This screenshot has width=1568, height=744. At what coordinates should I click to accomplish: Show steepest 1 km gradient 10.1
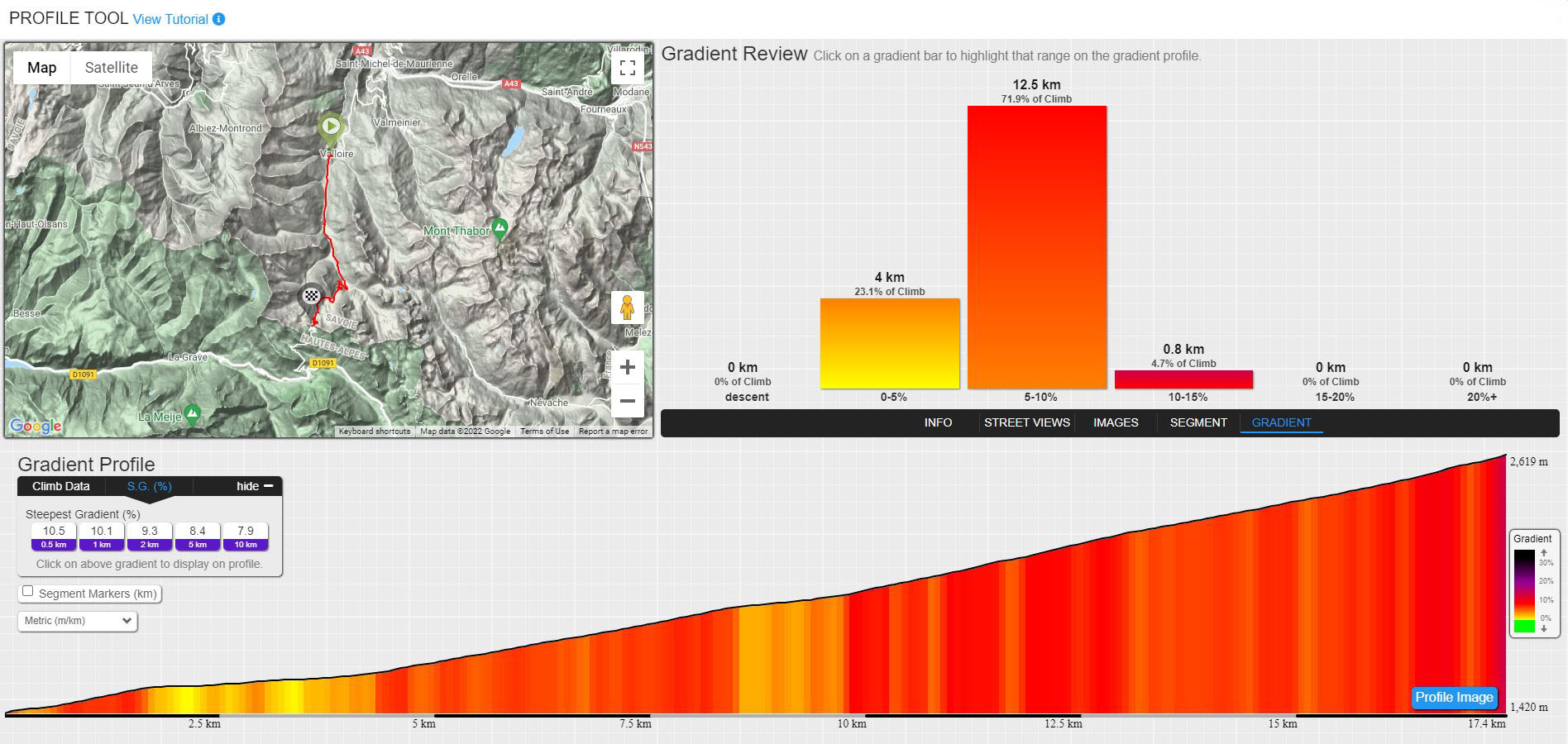point(102,537)
